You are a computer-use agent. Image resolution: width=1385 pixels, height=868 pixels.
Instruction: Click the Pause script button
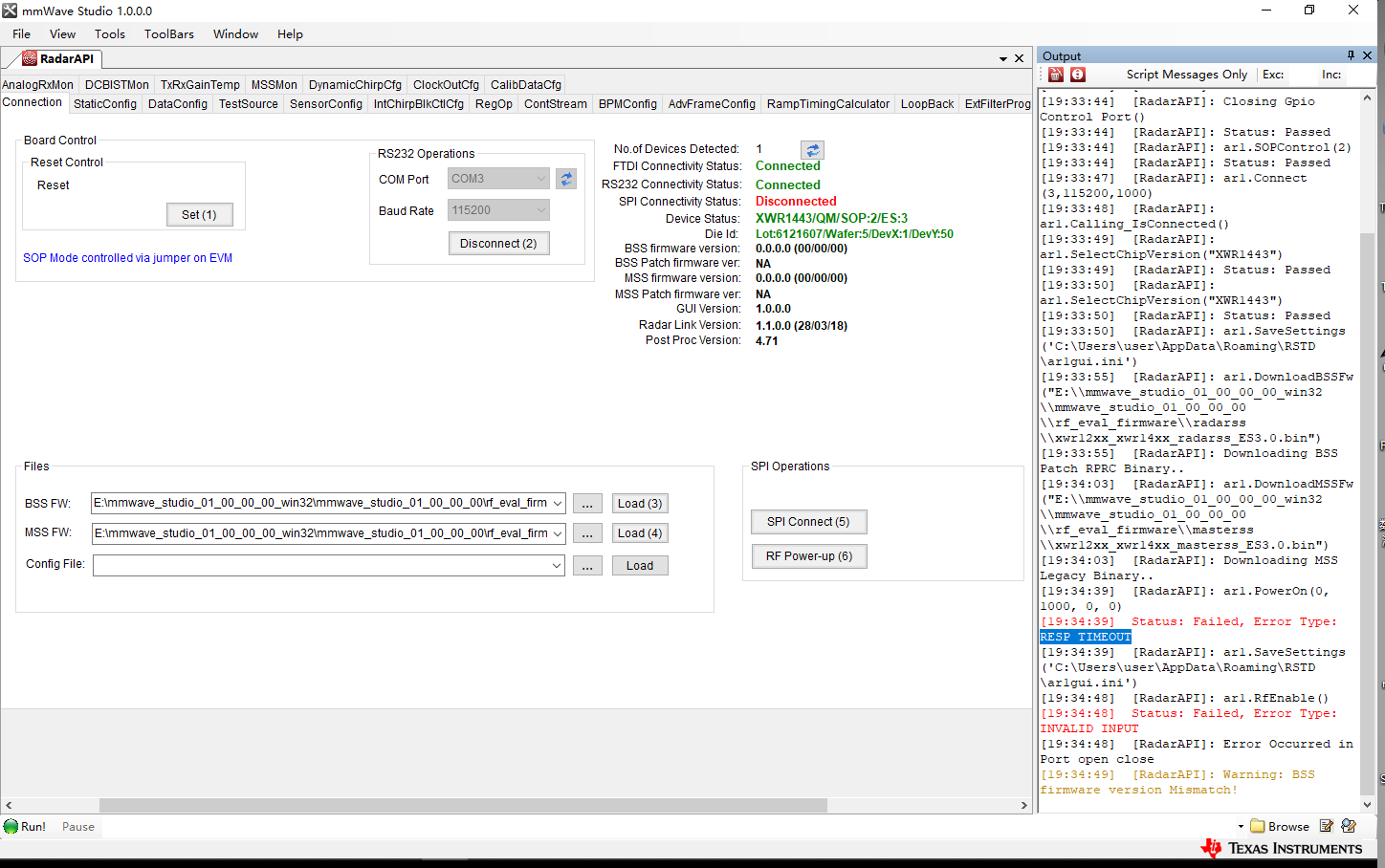click(78, 827)
